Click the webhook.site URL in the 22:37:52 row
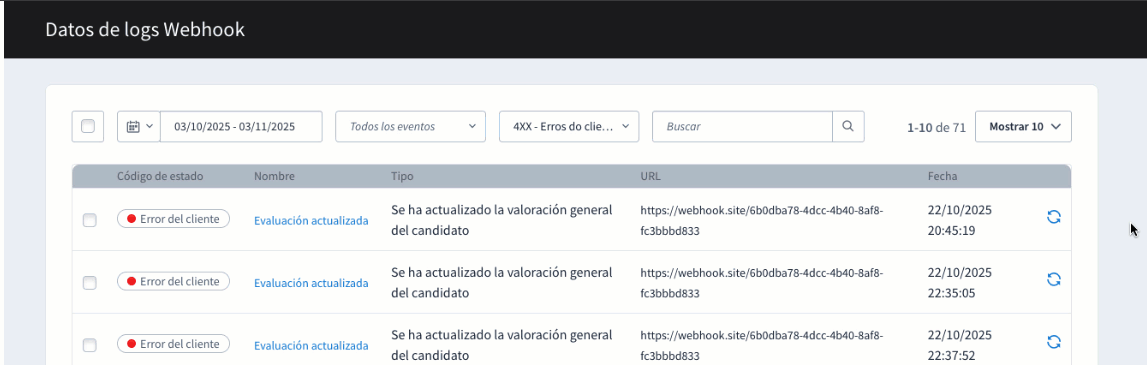Viewport: 1147px width, 365px height. [761, 345]
